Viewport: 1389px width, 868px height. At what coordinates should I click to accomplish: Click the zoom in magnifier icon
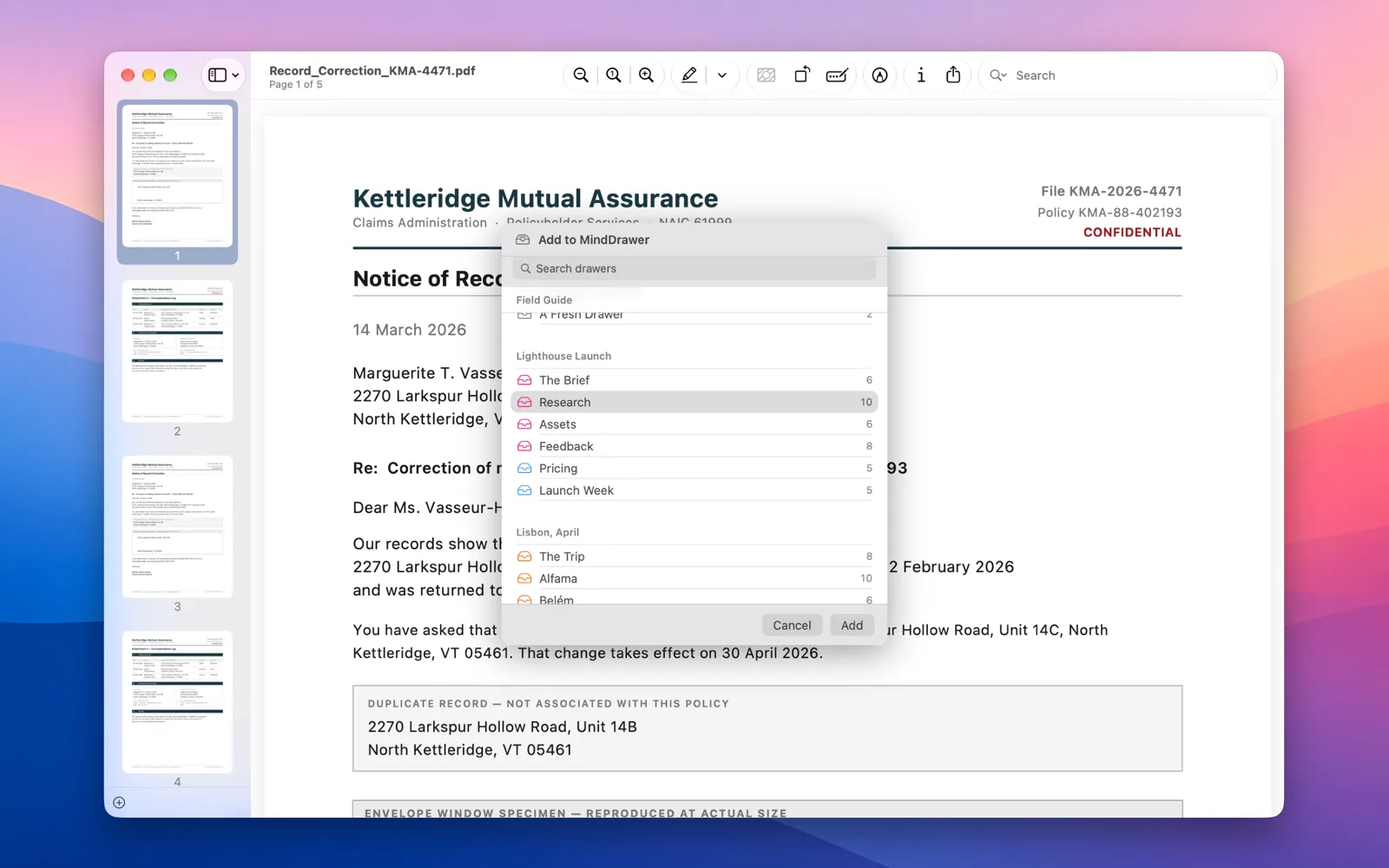[647, 76]
